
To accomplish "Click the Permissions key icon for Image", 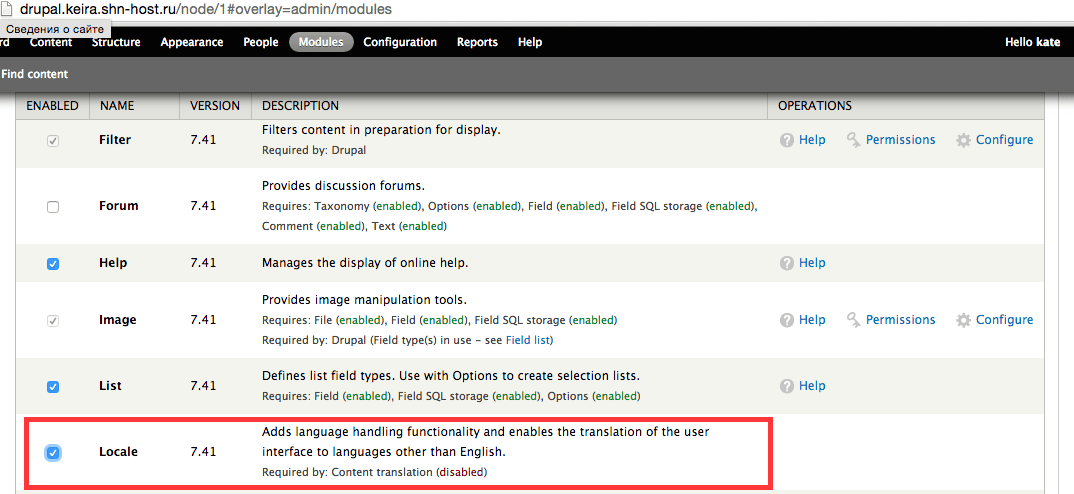I will (853, 320).
